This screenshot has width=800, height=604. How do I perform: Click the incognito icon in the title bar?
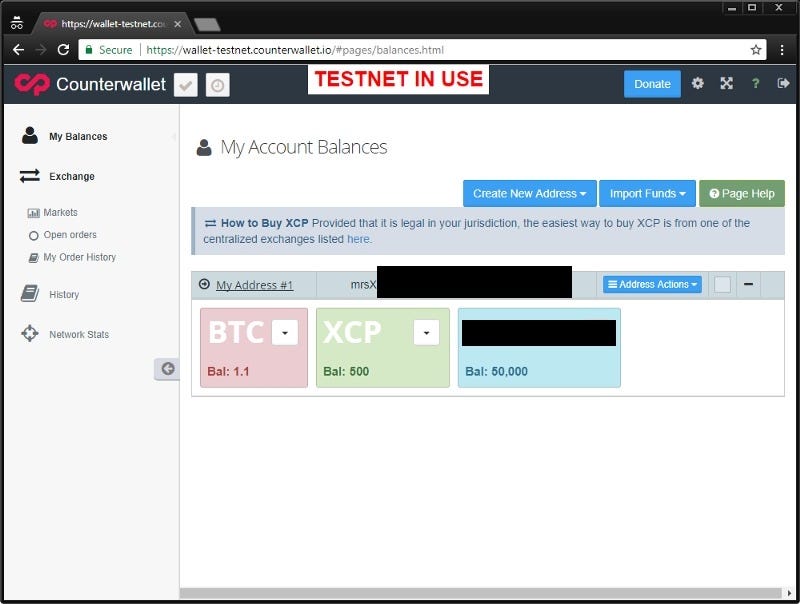click(x=17, y=23)
